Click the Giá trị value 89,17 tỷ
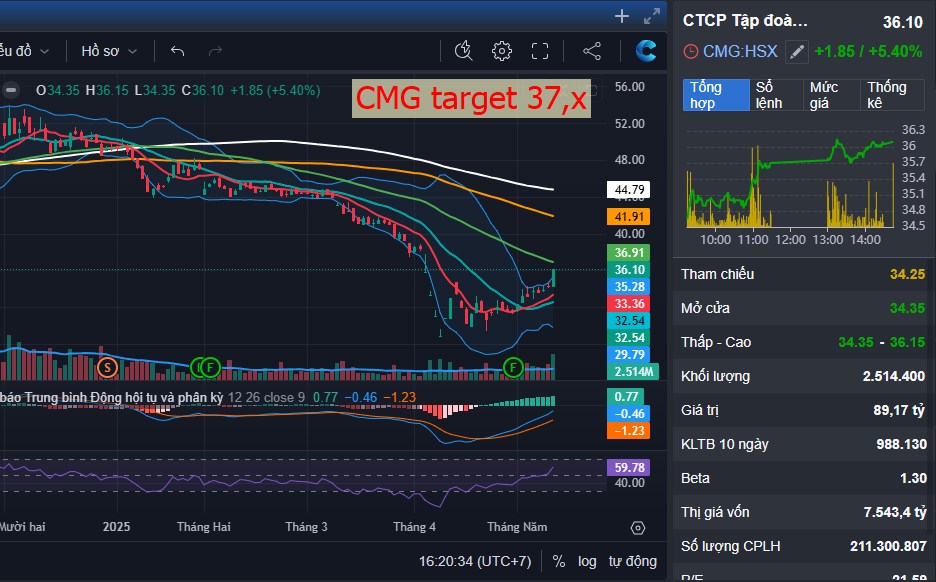This screenshot has width=936, height=582. [x=899, y=410]
